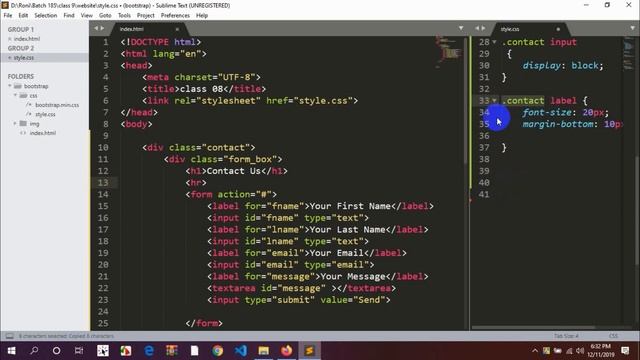
Task: Open Visual Studio Code from the taskbar
Action: 241,351
